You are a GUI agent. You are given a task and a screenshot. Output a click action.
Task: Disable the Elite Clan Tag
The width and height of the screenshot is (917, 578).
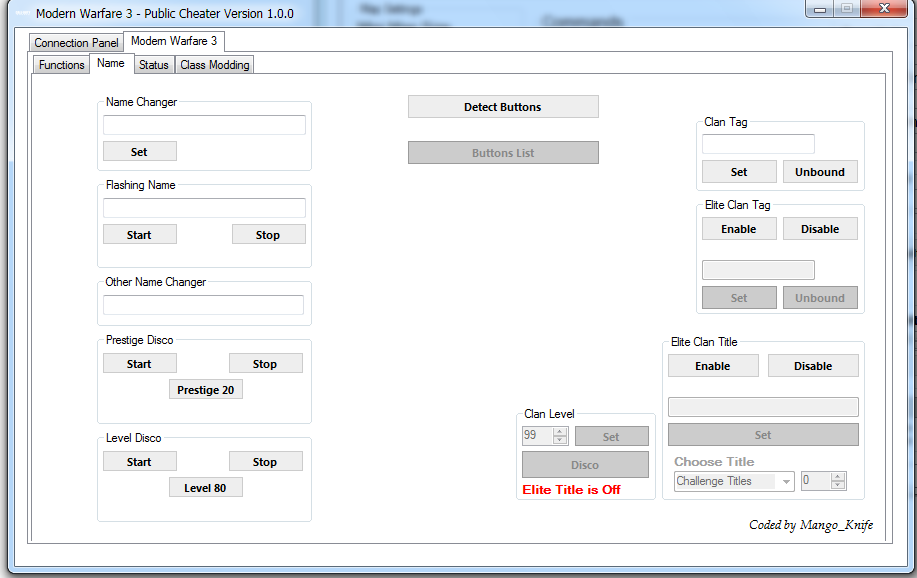click(820, 229)
